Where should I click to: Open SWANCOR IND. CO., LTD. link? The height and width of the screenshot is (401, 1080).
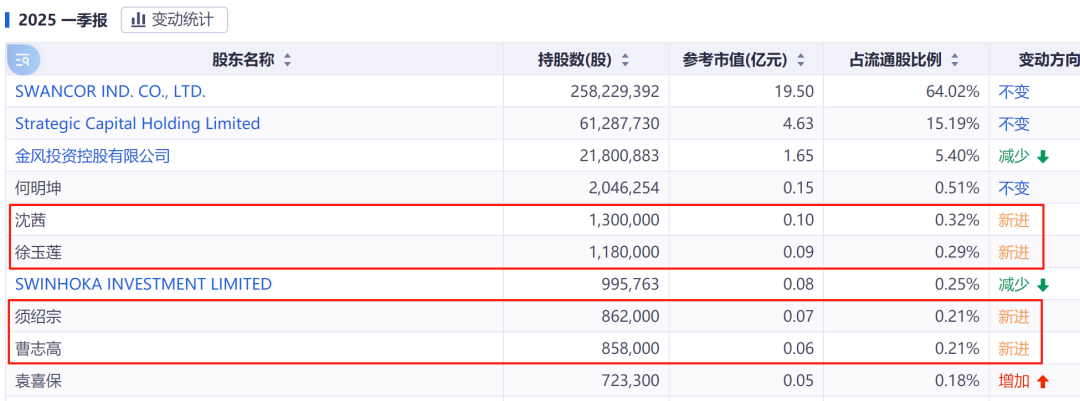(110, 91)
